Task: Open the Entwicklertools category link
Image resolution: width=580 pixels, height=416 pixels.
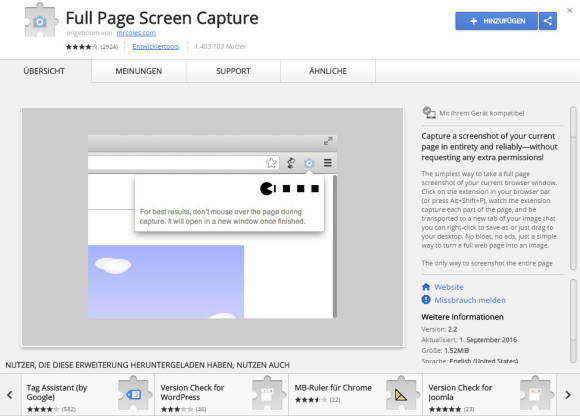Action: click(x=156, y=47)
